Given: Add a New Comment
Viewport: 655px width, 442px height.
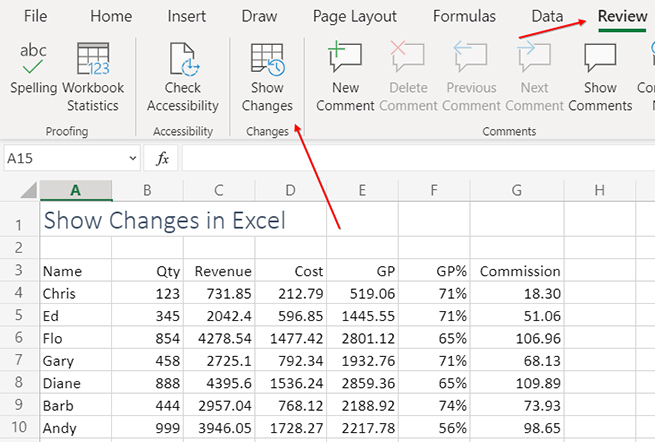Looking at the screenshot, I should point(345,77).
